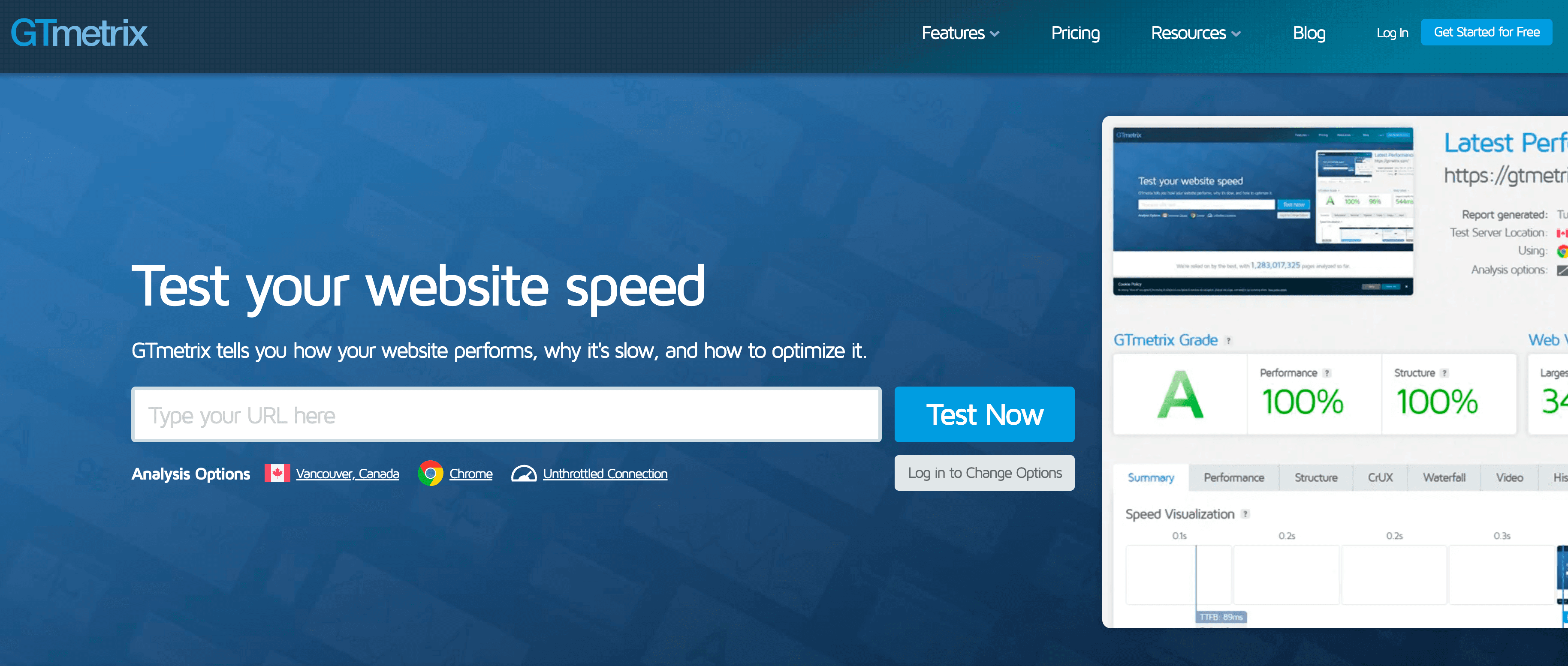Click the grade A letter
The width and height of the screenshot is (1568, 666).
(x=1180, y=395)
